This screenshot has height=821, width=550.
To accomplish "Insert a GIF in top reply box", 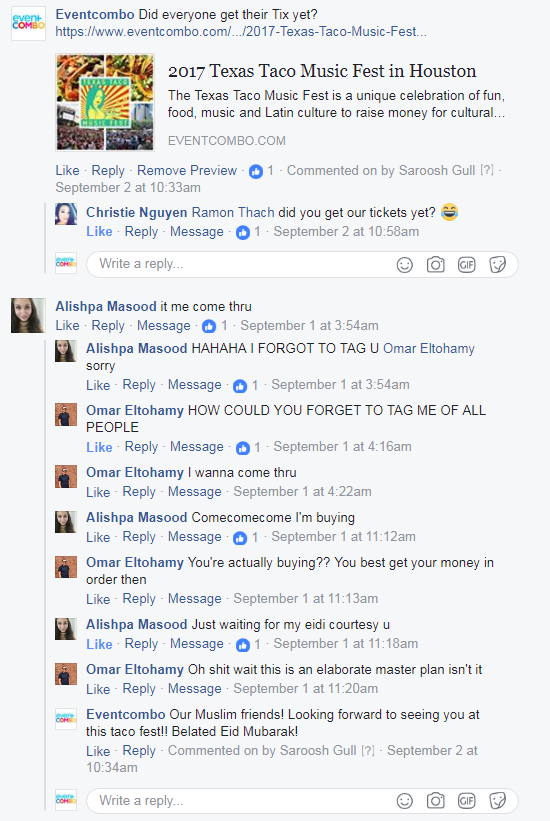I will 466,265.
